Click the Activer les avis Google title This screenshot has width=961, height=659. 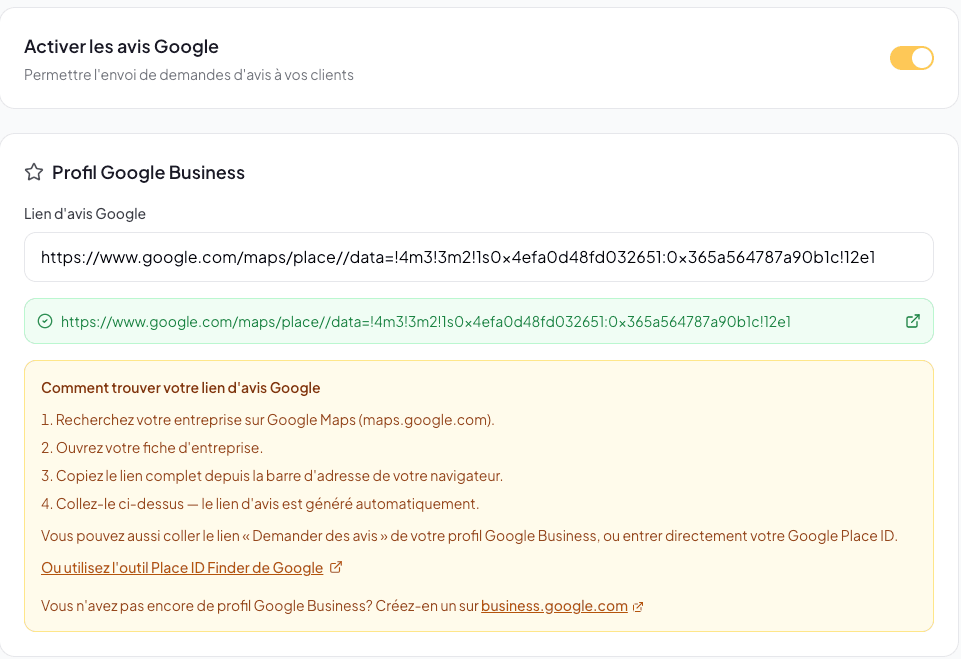[x=121, y=47]
